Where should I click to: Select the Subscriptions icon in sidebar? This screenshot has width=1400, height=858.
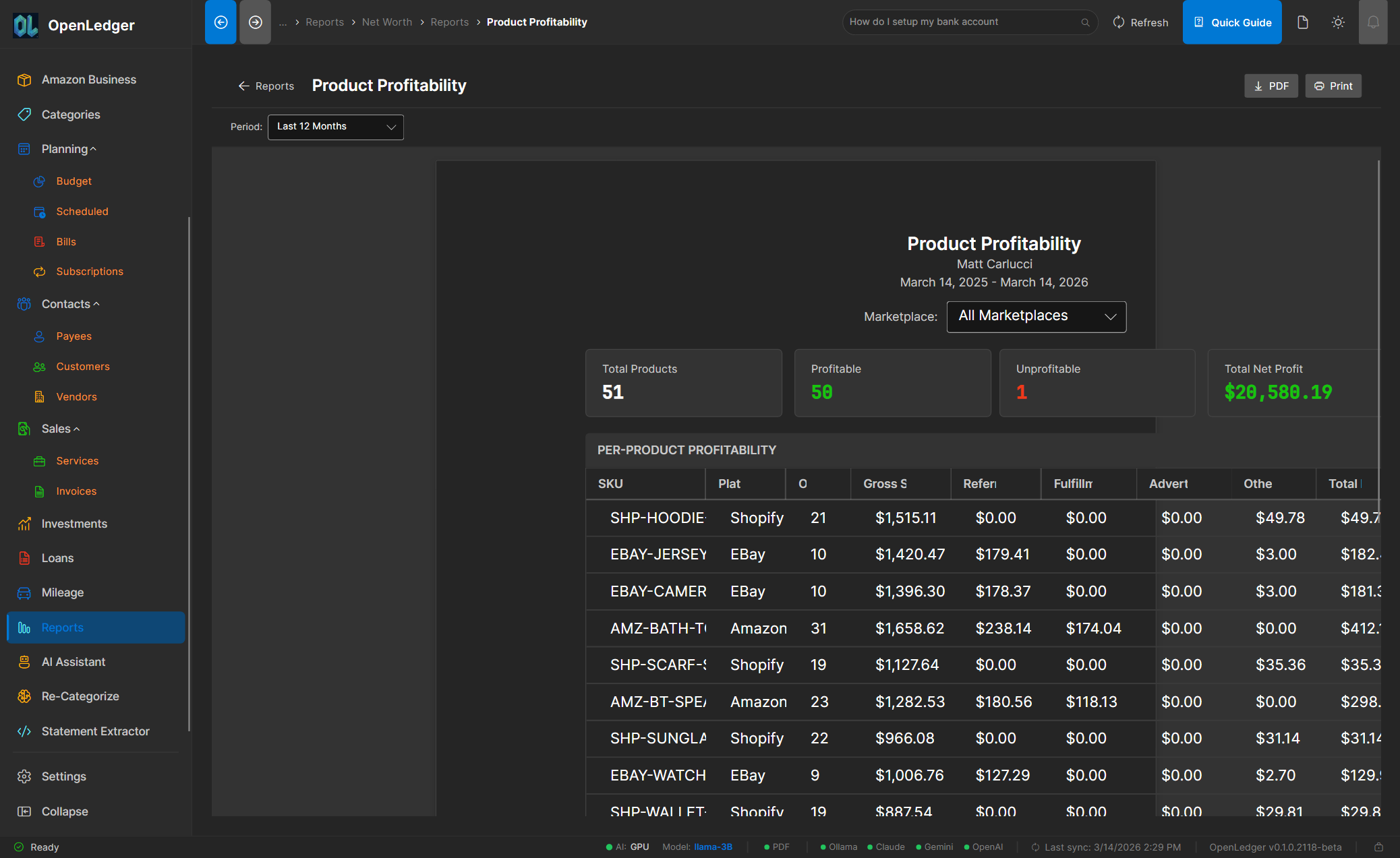click(x=40, y=272)
